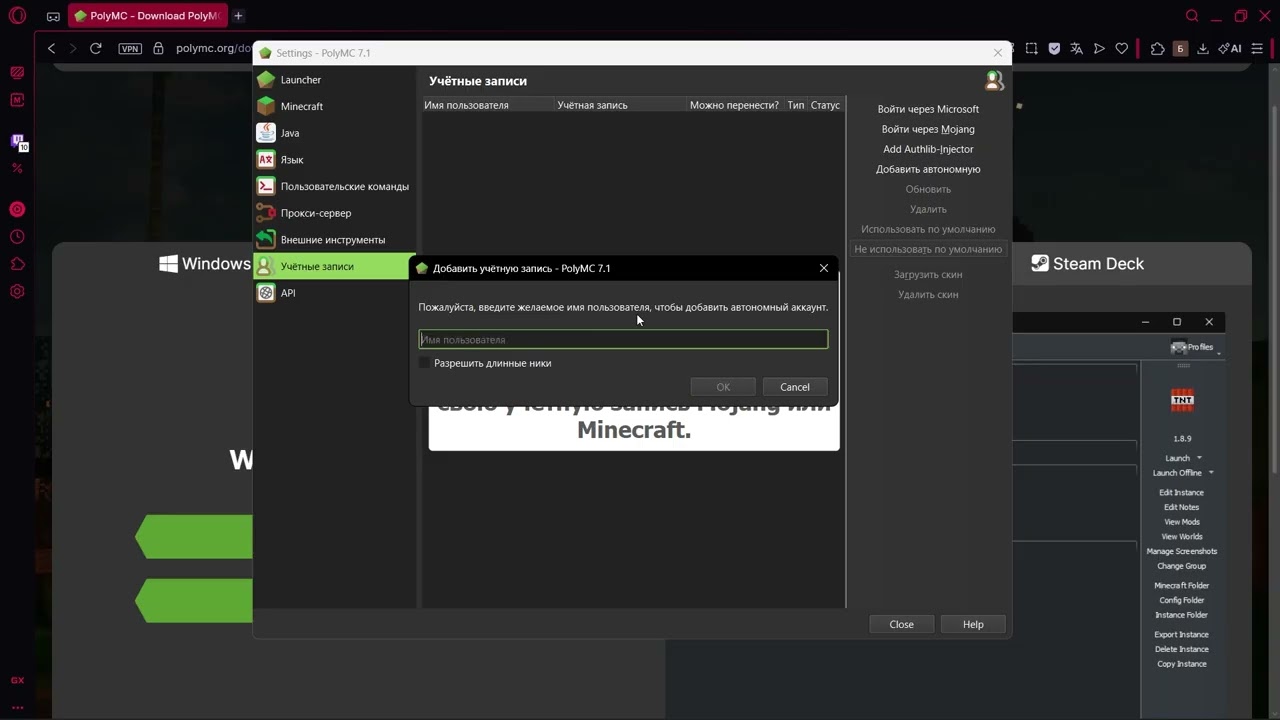Open the browser AI assistant button
The image size is (1280, 720).
[x=1231, y=48]
